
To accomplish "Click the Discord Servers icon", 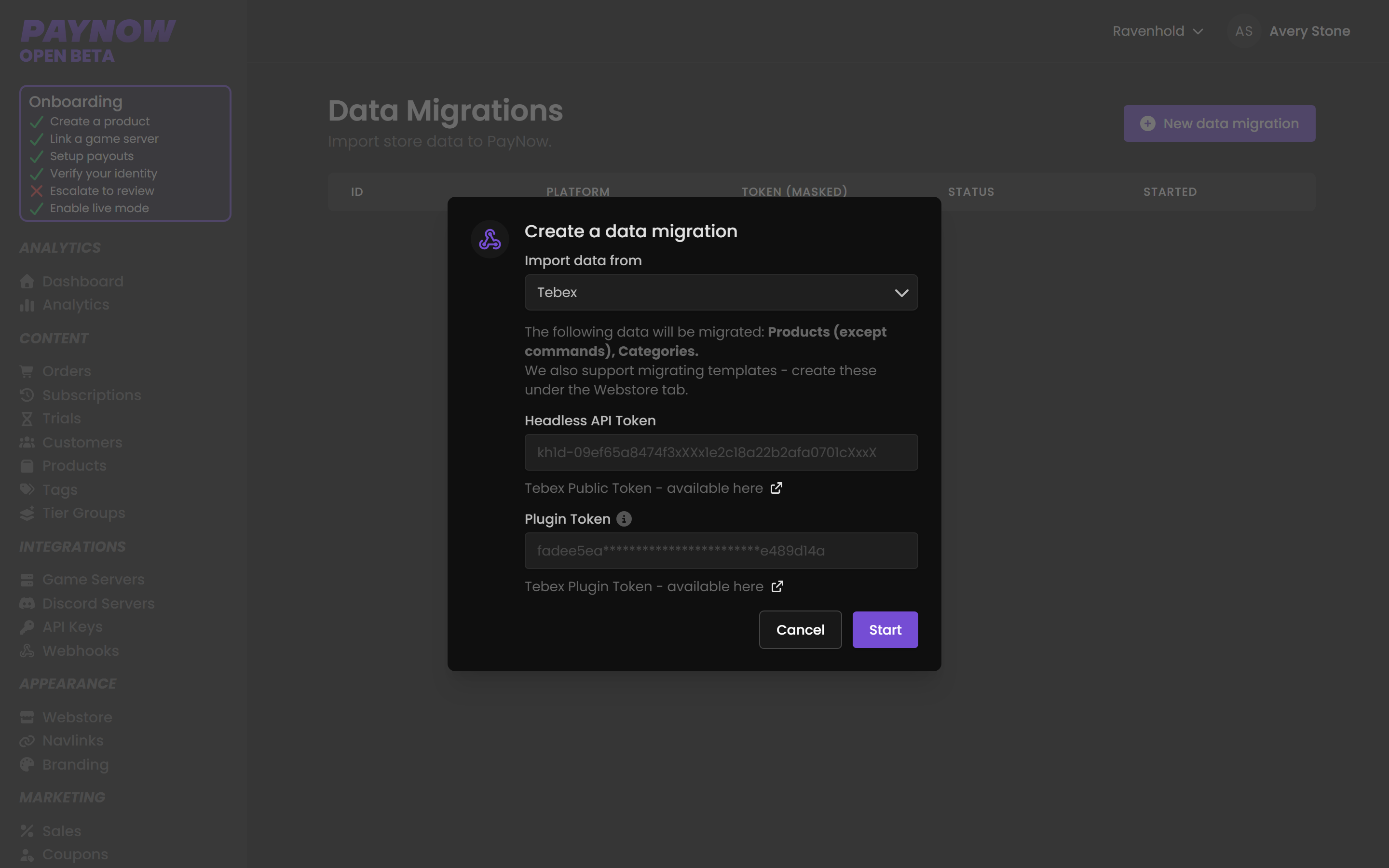I will [x=27, y=603].
